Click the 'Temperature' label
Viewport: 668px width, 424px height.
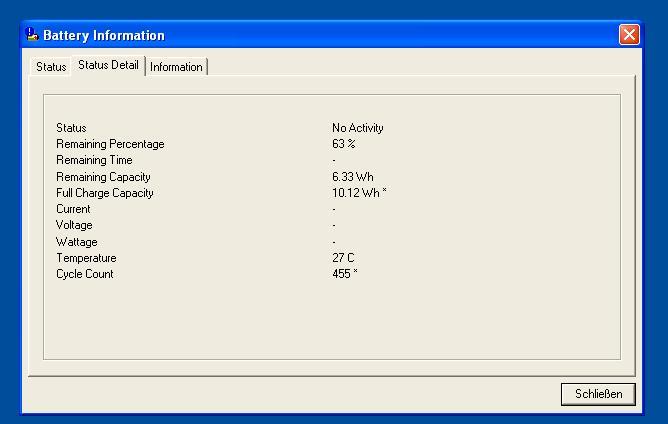(x=86, y=258)
